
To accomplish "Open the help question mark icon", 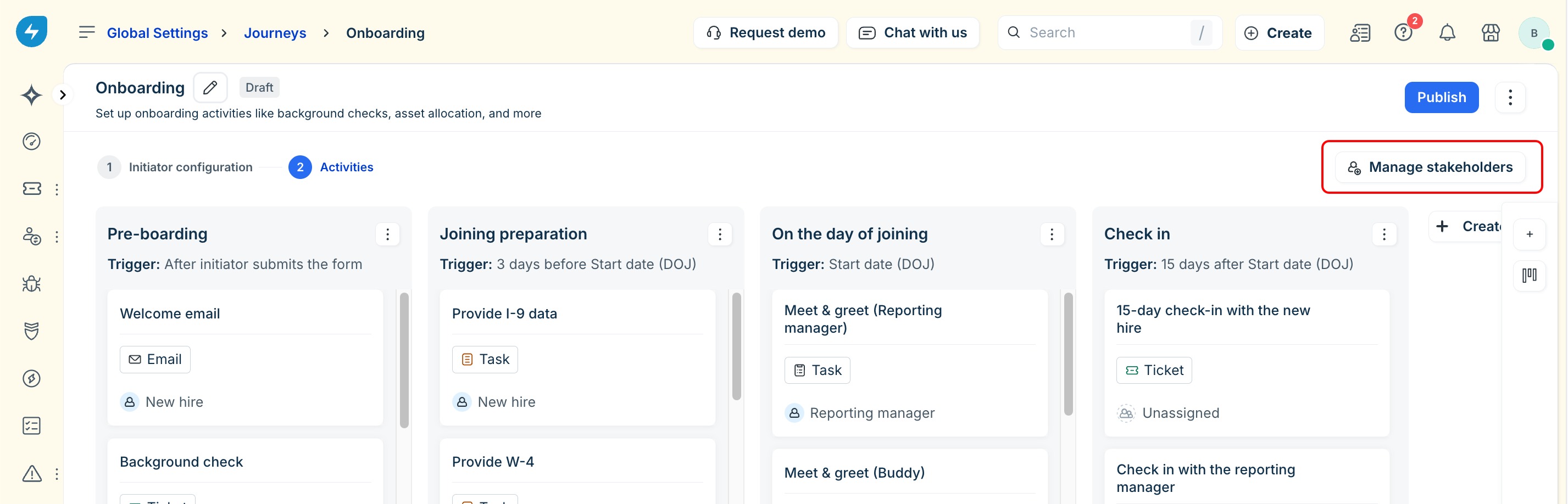I will (x=1403, y=33).
